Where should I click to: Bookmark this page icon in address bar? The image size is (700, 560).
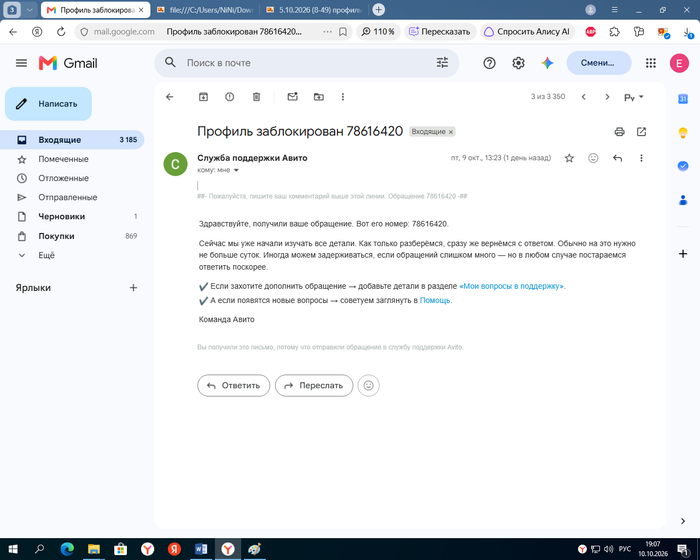(343, 32)
